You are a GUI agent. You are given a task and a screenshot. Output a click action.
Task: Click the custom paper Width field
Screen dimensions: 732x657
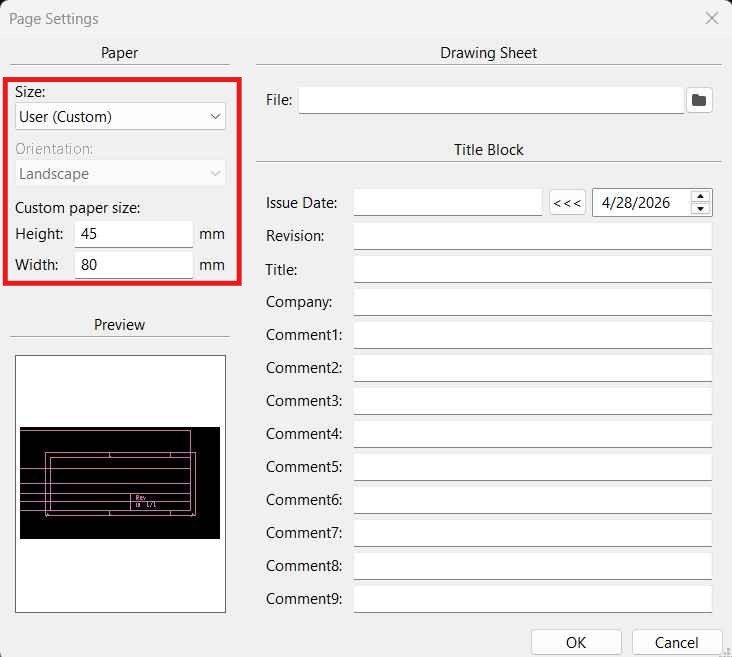tap(134, 265)
